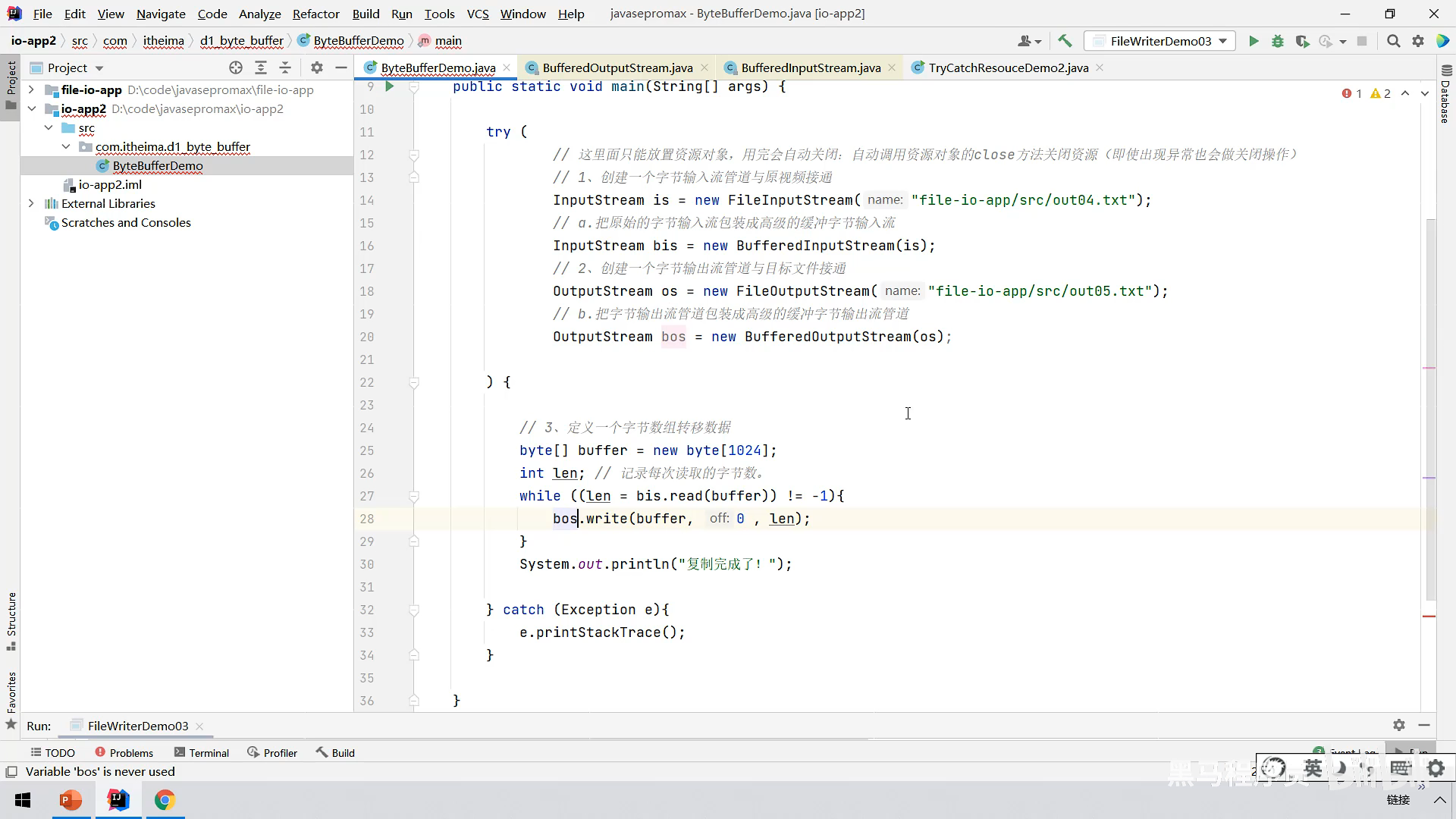The width and height of the screenshot is (1456, 819).
Task: Open Search Everywhere magnifier icon
Action: point(1393,41)
